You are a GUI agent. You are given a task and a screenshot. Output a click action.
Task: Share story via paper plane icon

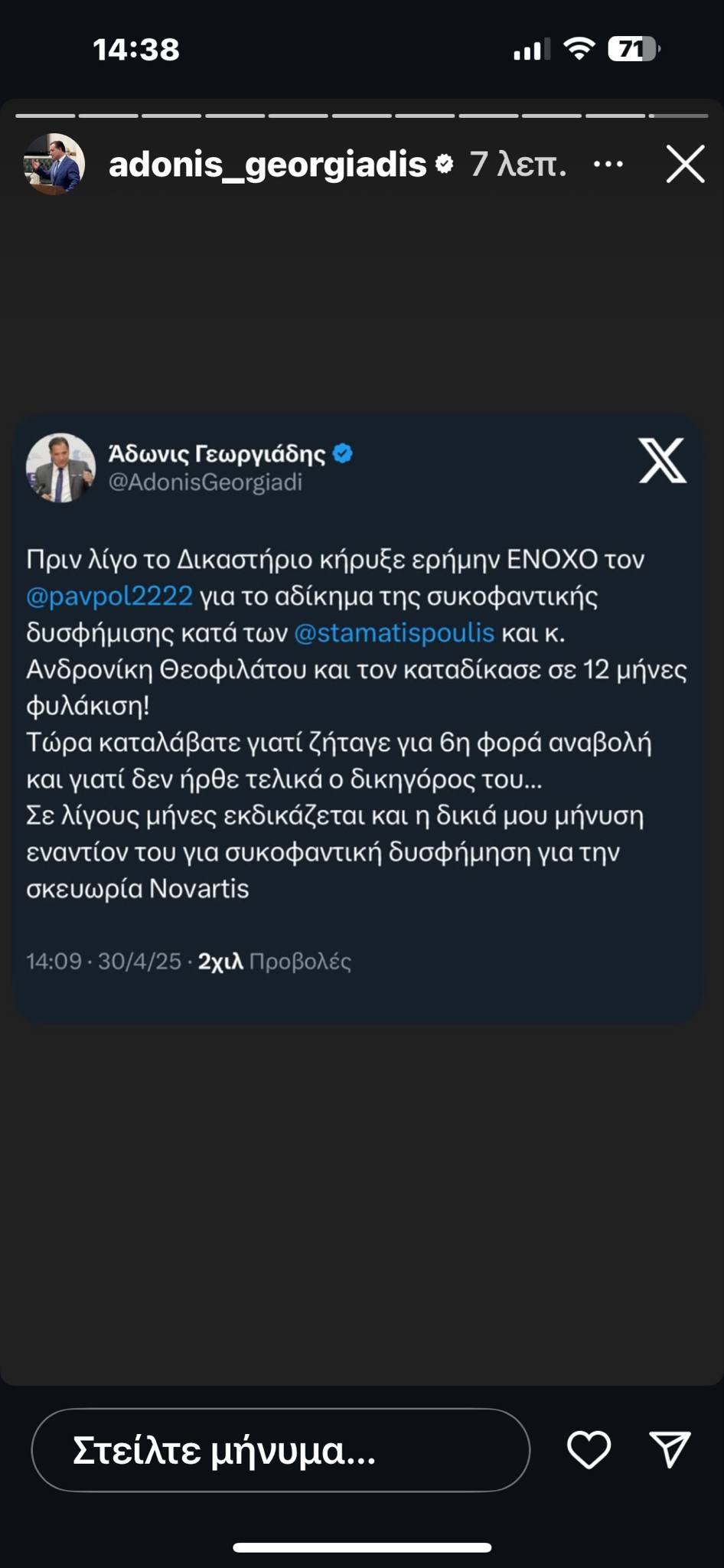tap(670, 1449)
